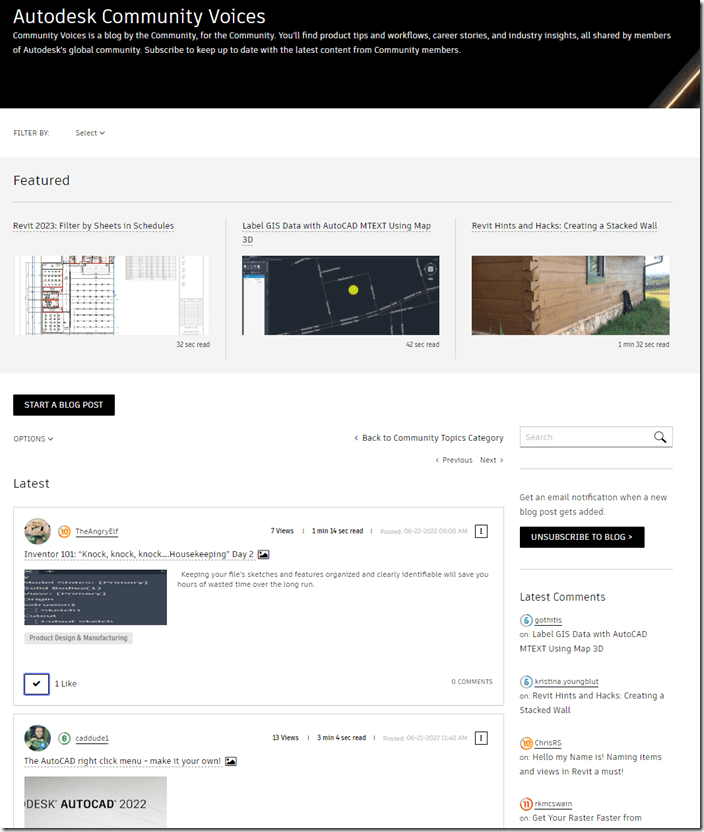Open Back to Community Topics Category link
Viewport: 704px width, 832px height.
(429, 438)
